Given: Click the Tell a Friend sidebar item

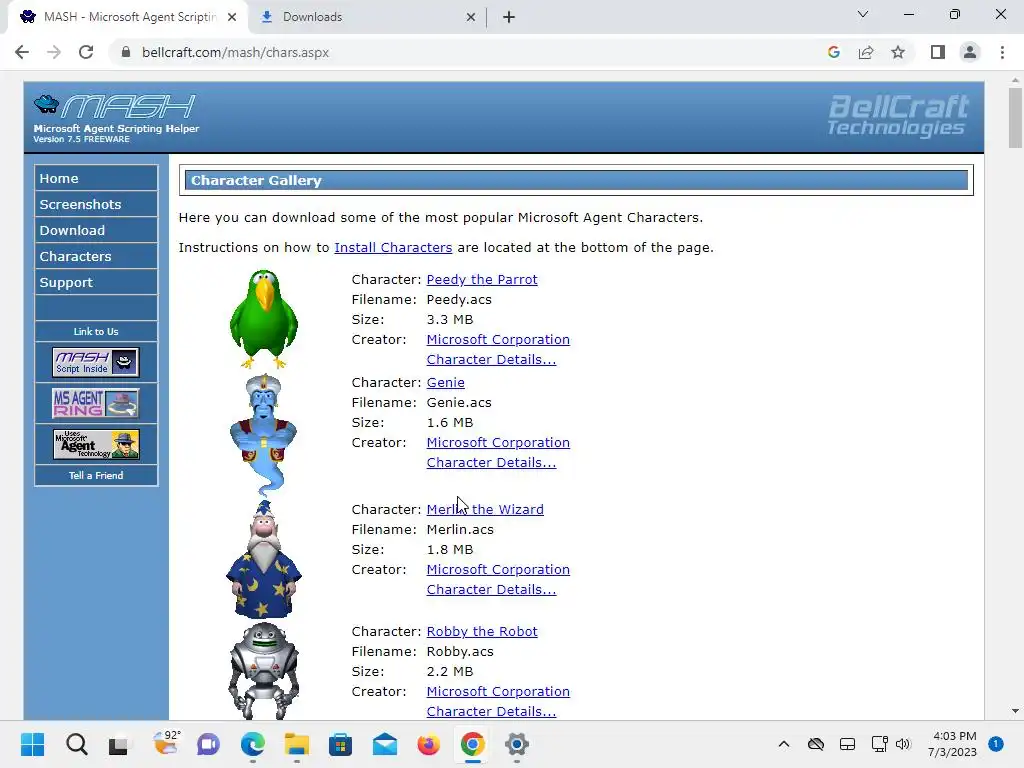Looking at the screenshot, I should (96, 475).
